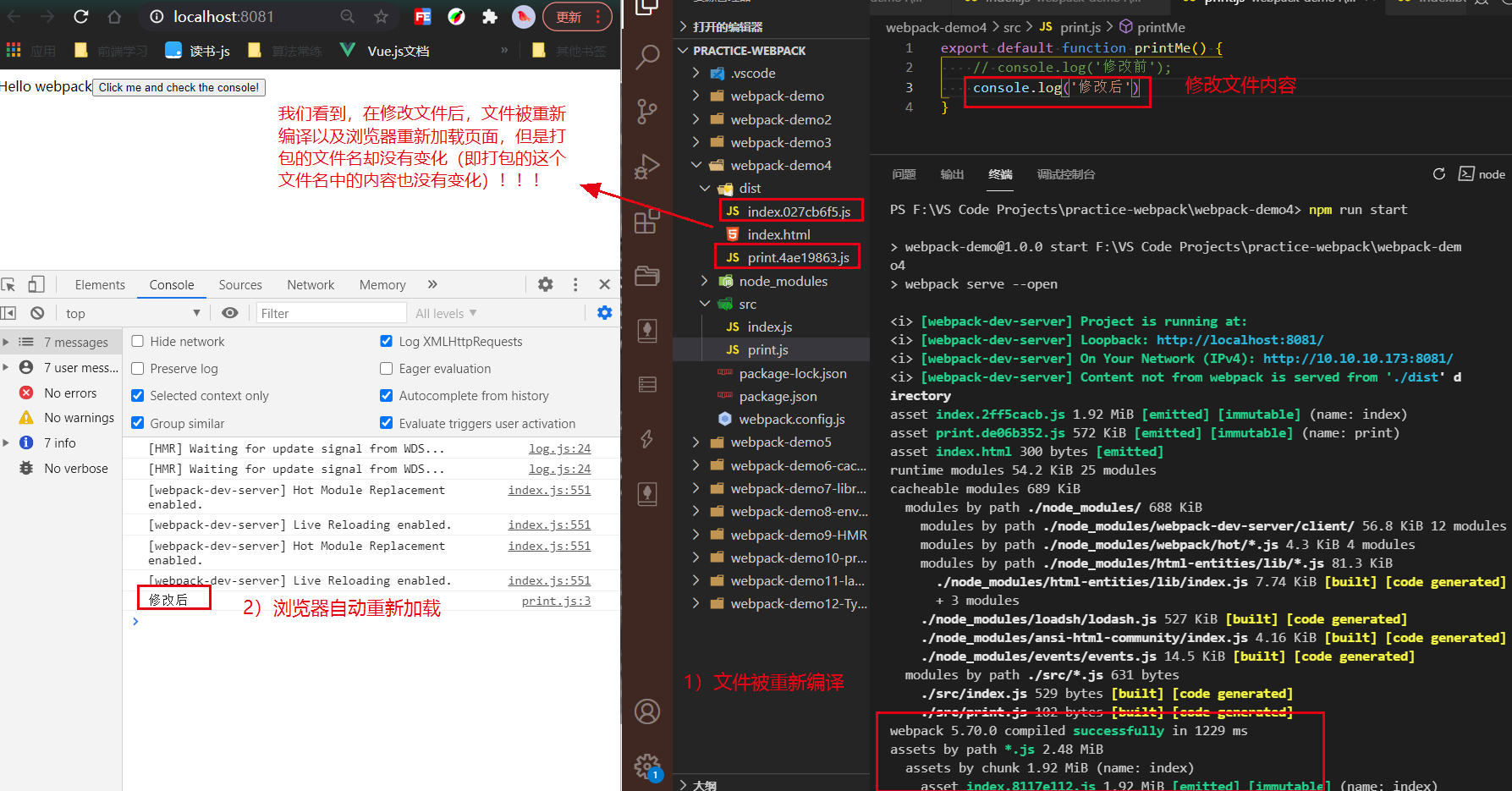The width and height of the screenshot is (1512, 791).
Task: Switch to the 问题 panel tab
Action: click(x=904, y=174)
